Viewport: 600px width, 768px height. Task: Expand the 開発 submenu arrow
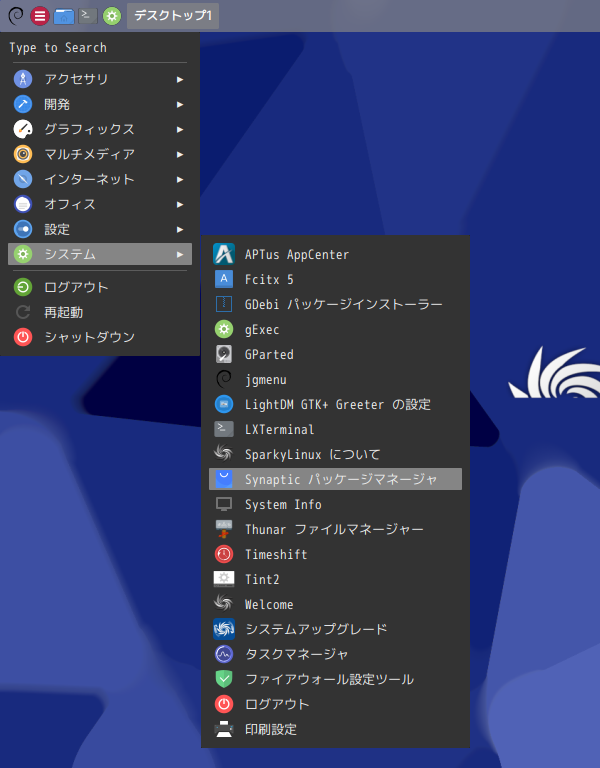tap(180, 104)
